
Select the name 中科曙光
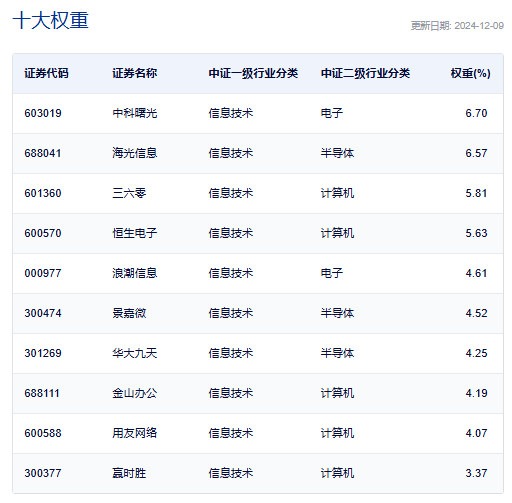134,113
